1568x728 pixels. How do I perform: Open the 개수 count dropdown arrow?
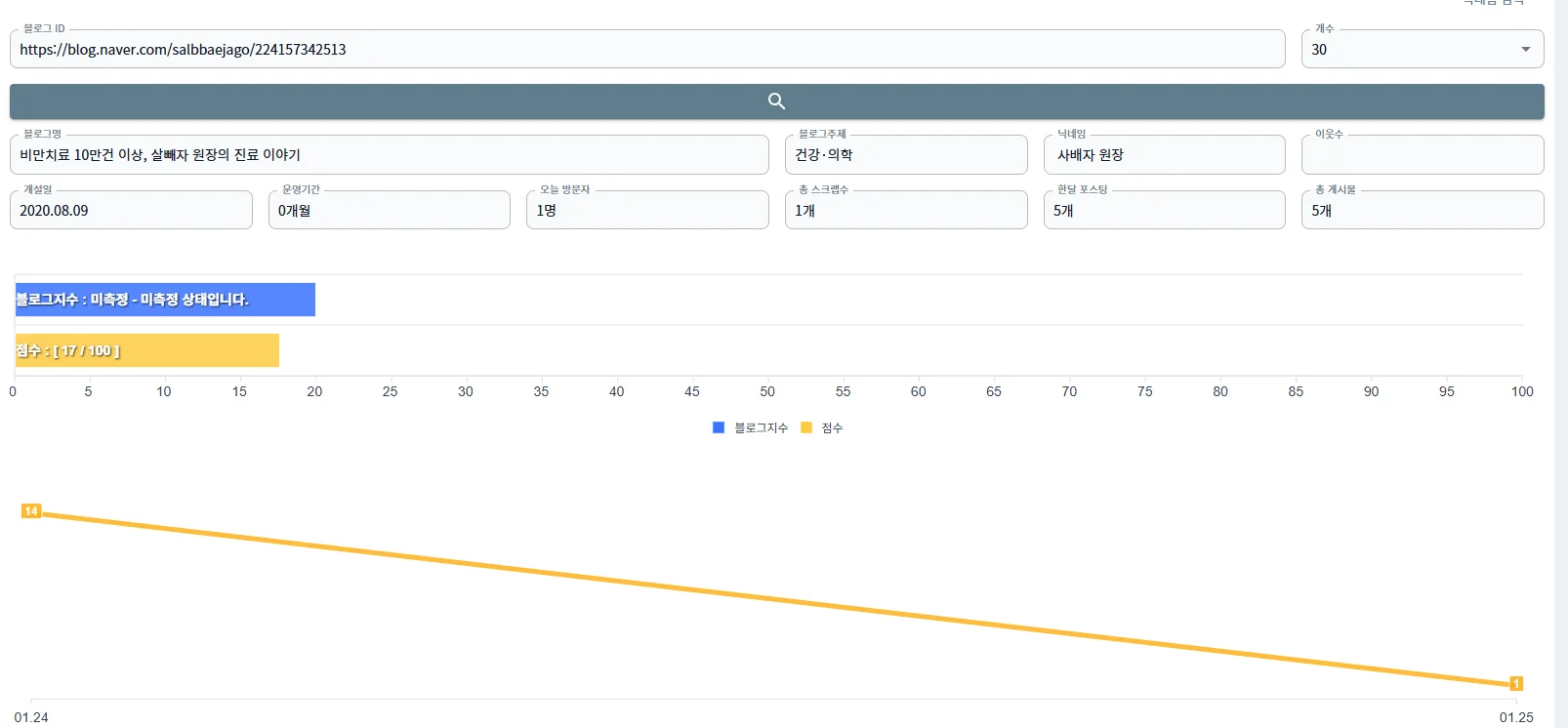coord(1525,50)
